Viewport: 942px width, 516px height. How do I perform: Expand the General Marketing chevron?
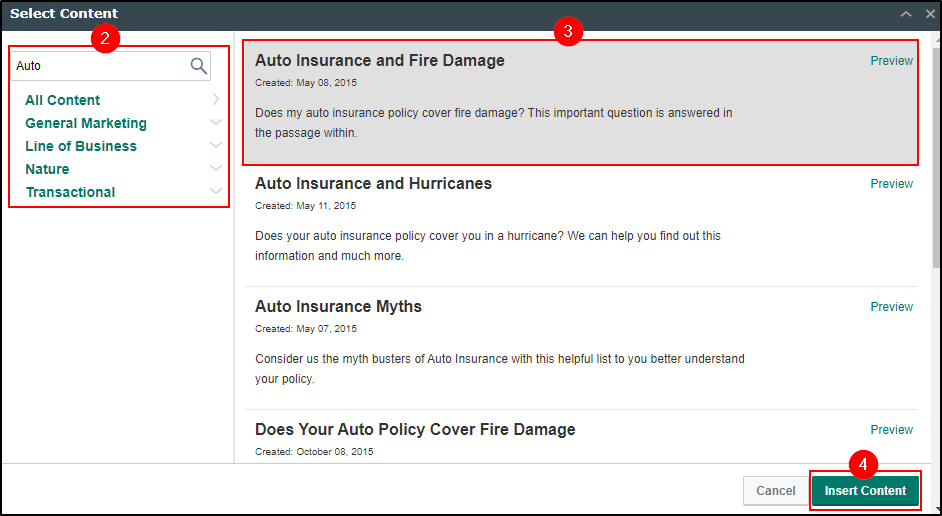point(216,122)
